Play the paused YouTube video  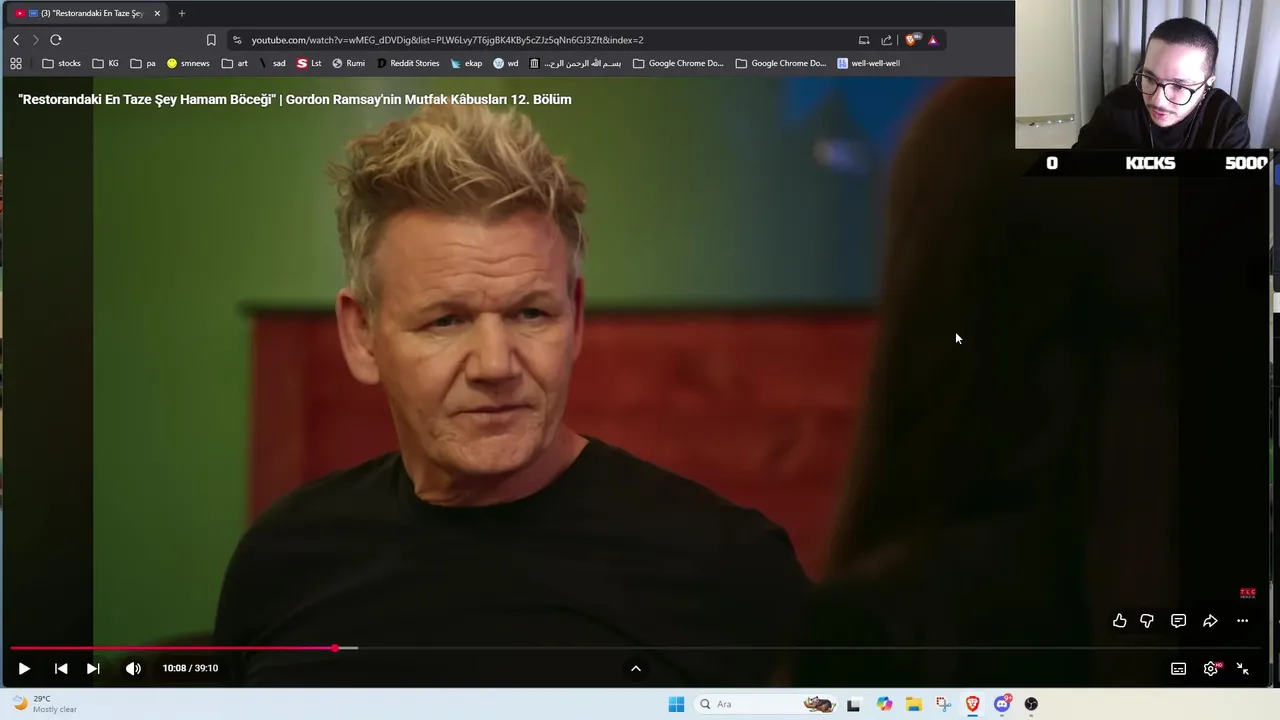pyautogui.click(x=24, y=668)
